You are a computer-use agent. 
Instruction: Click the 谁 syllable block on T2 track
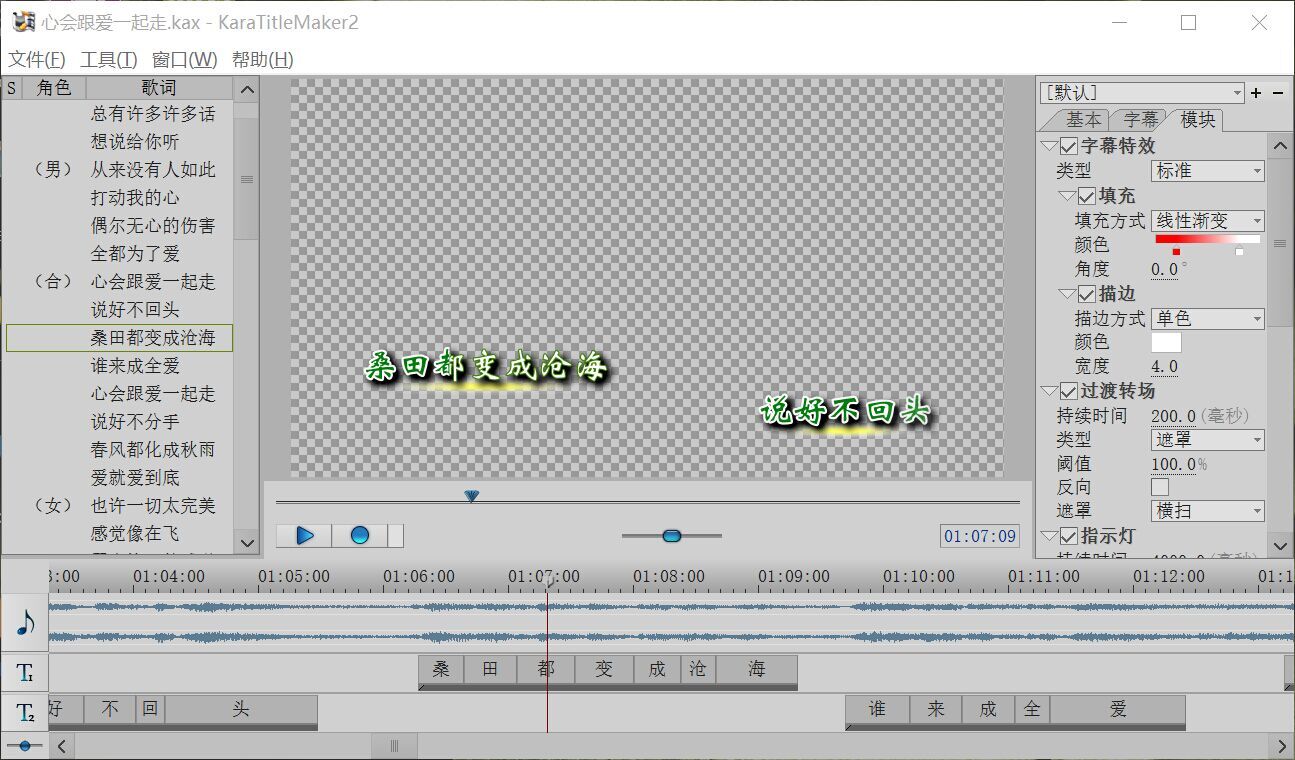click(877, 709)
